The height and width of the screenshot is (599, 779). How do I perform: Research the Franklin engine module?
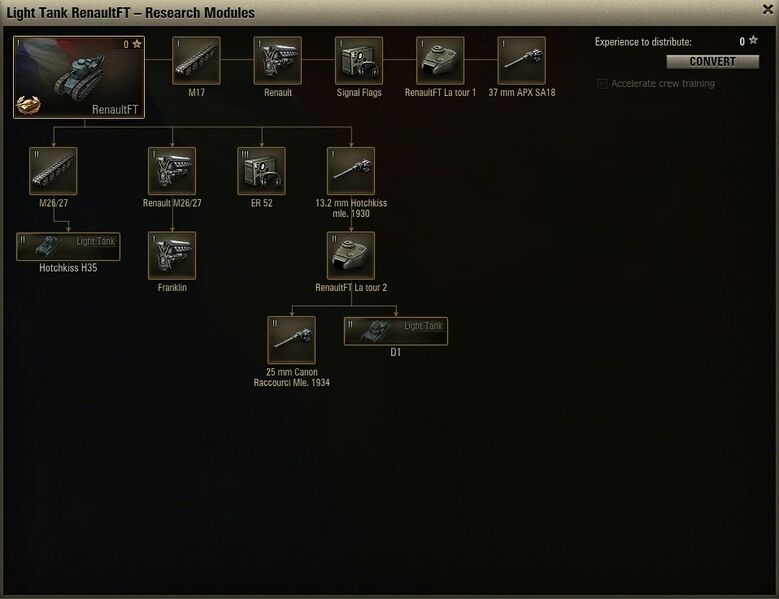pos(172,255)
